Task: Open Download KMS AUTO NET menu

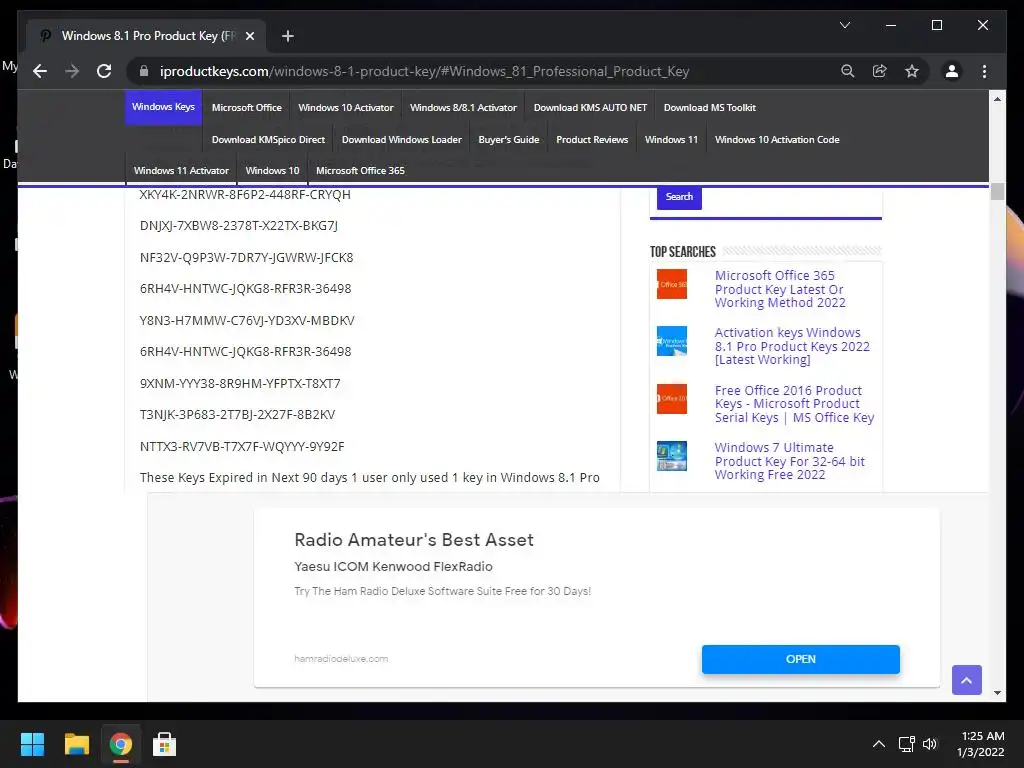Action: pos(590,108)
